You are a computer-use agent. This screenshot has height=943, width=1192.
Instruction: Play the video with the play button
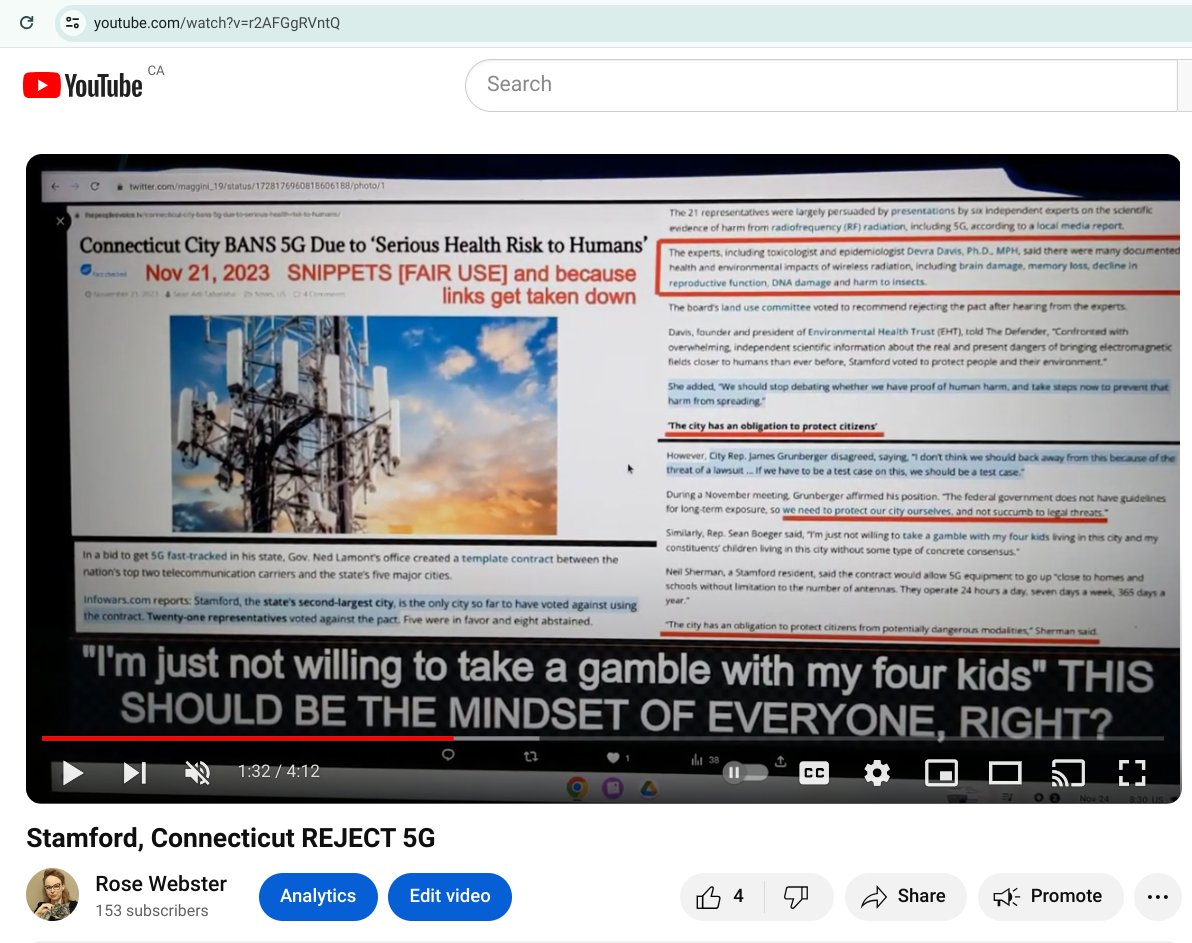[x=72, y=773]
